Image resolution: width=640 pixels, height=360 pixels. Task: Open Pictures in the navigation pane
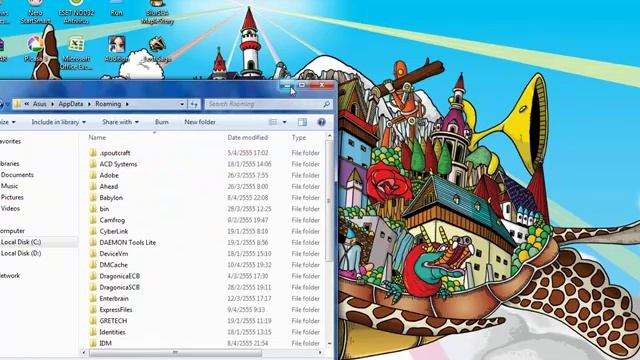pos(12,197)
